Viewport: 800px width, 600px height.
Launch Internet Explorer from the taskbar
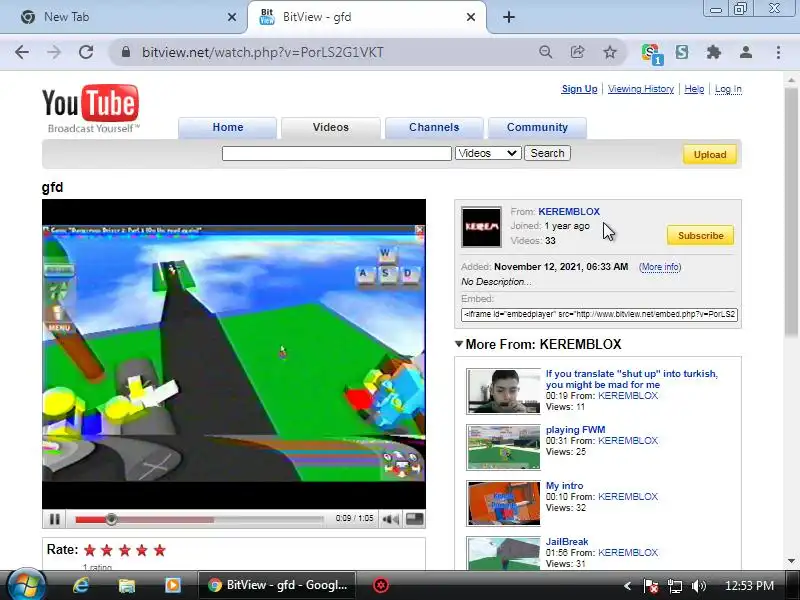coord(81,585)
